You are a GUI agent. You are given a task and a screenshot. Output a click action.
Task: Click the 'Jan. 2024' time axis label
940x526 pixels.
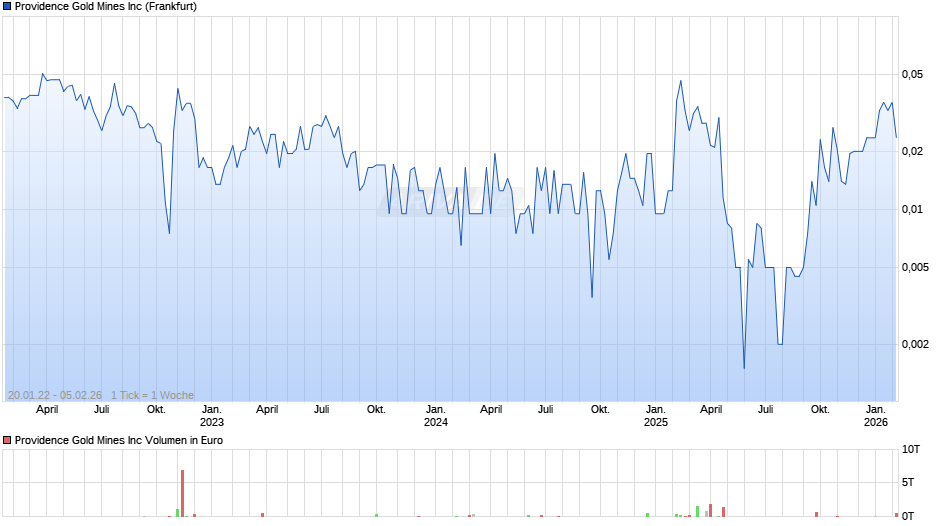pos(436,416)
